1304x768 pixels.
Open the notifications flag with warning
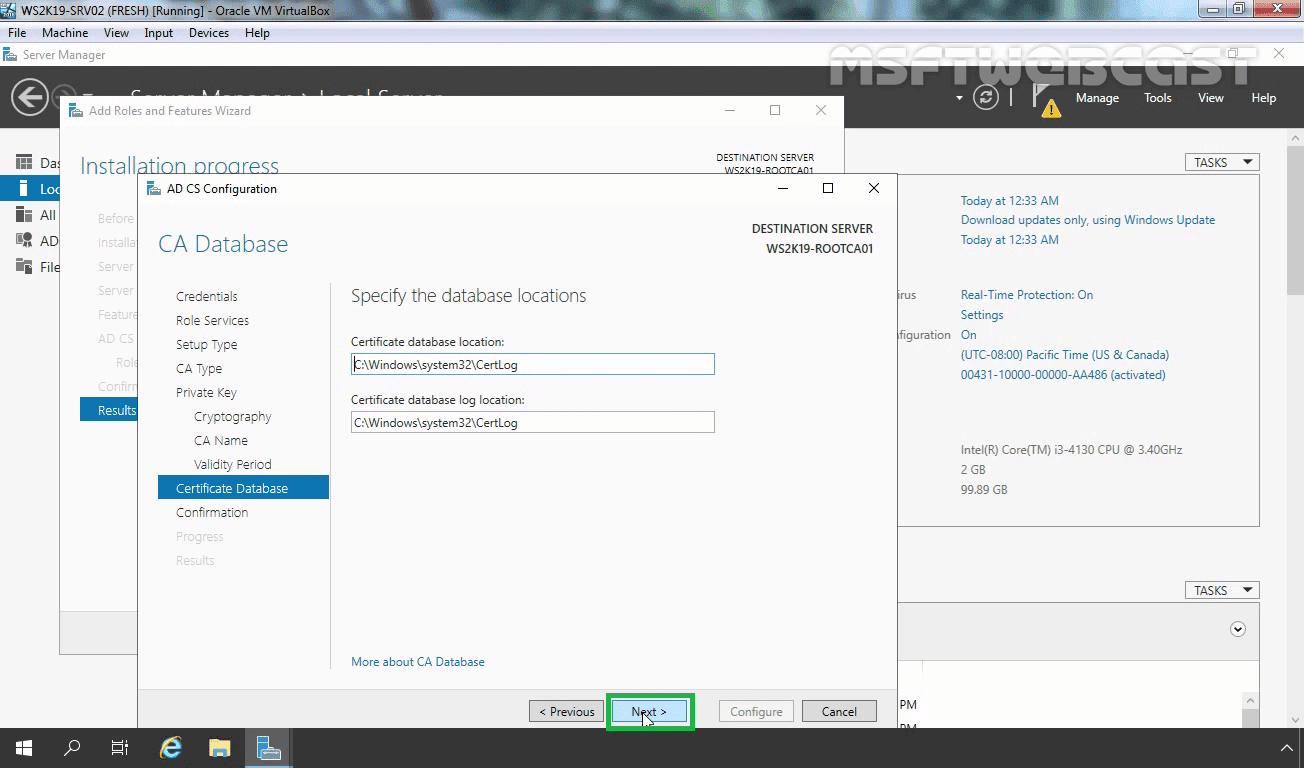tap(1045, 99)
